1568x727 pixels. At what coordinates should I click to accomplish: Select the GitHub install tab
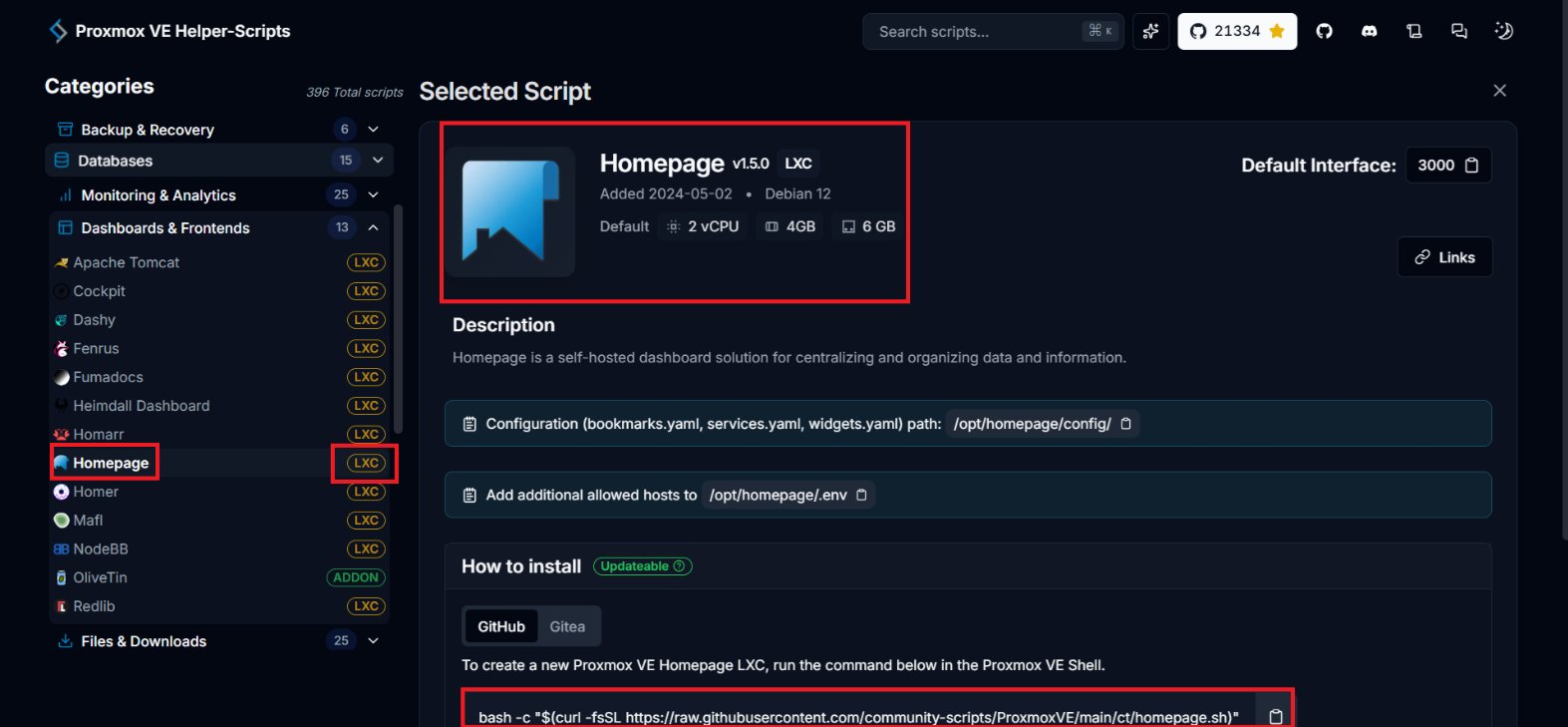(x=500, y=626)
